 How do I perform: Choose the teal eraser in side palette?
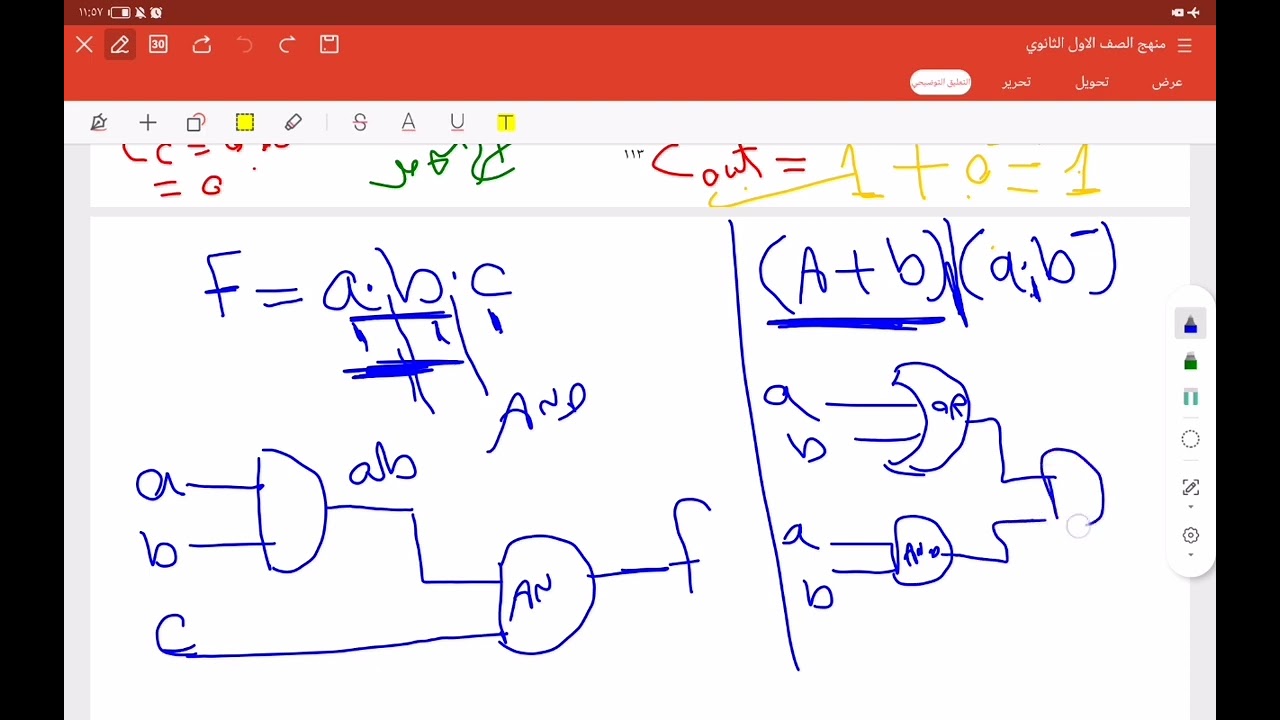coord(1190,398)
